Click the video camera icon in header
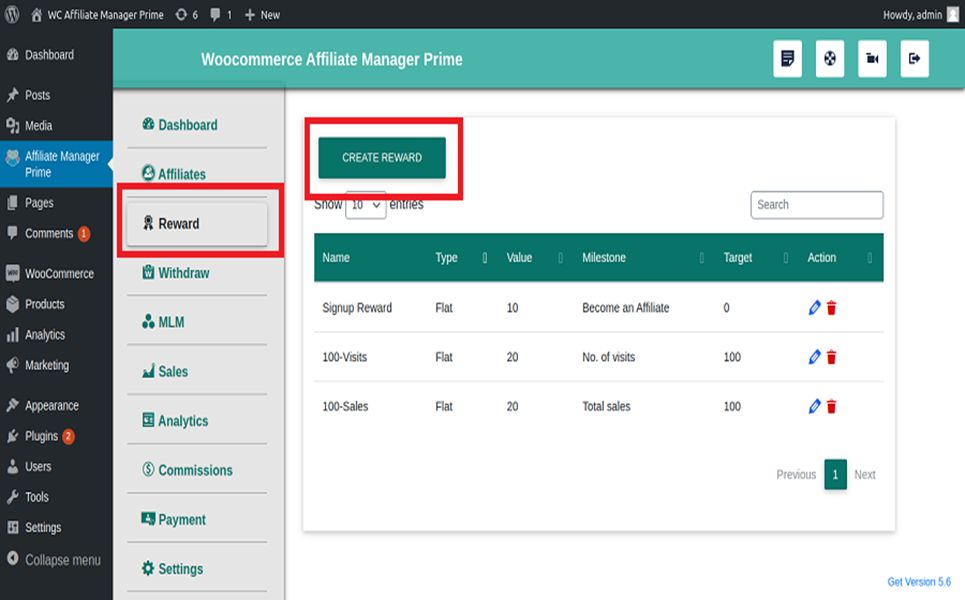965x600 pixels. click(872, 59)
